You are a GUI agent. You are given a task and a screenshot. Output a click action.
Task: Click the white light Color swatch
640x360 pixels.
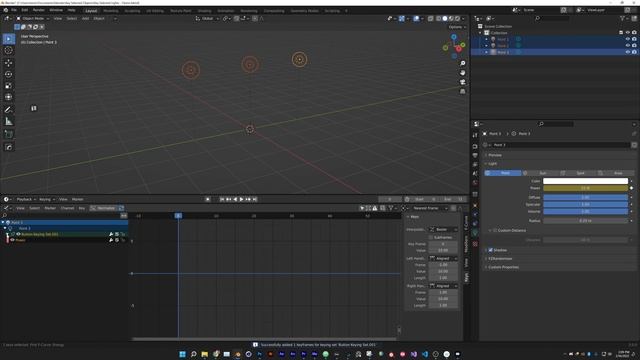(585, 181)
